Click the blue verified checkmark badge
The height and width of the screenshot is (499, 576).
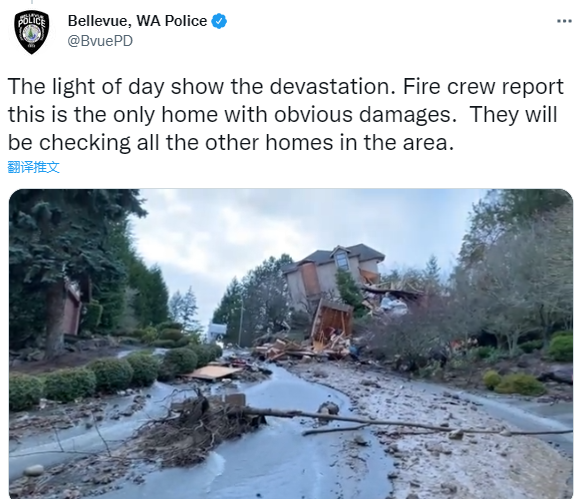pyautogui.click(x=219, y=21)
